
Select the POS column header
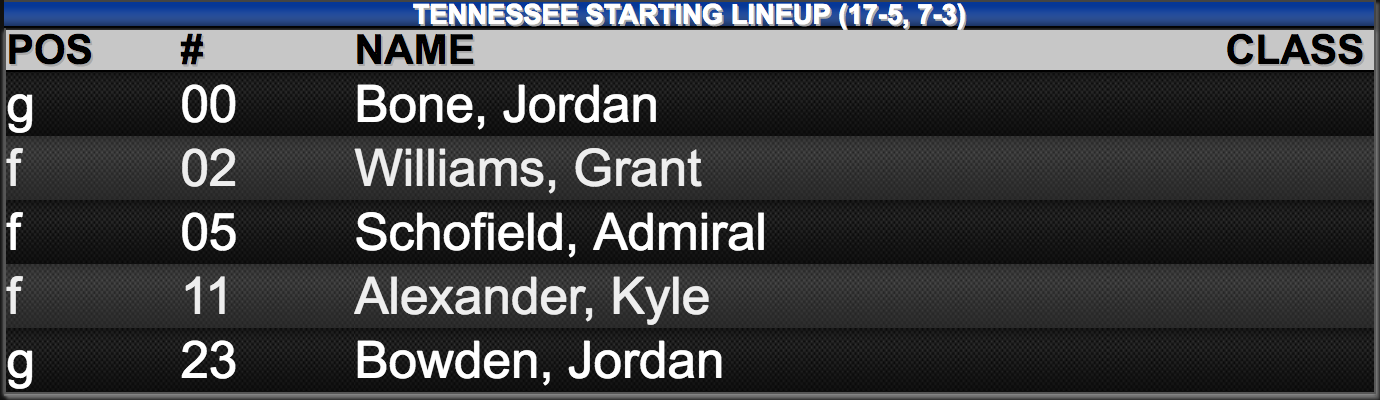(49, 50)
